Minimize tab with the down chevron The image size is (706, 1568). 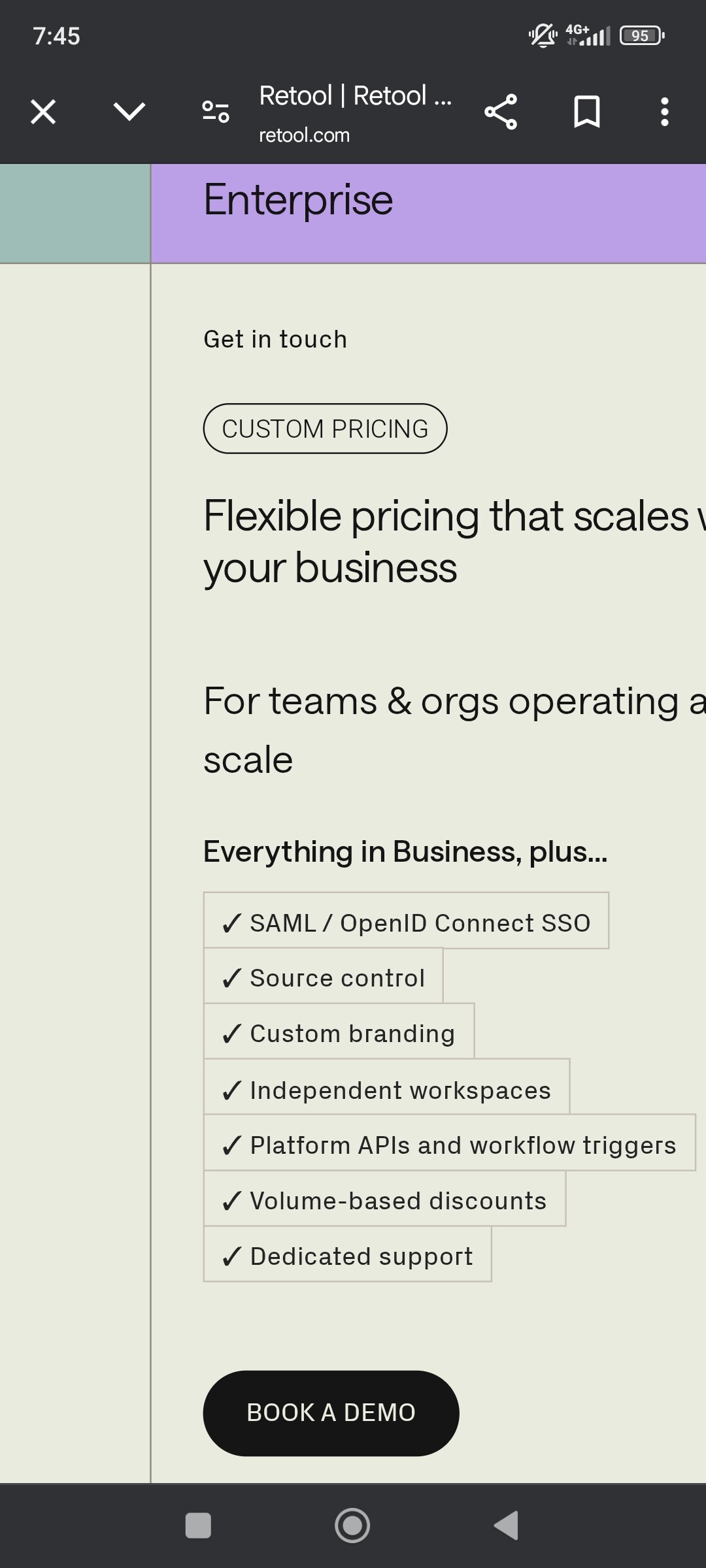pyautogui.click(x=129, y=112)
